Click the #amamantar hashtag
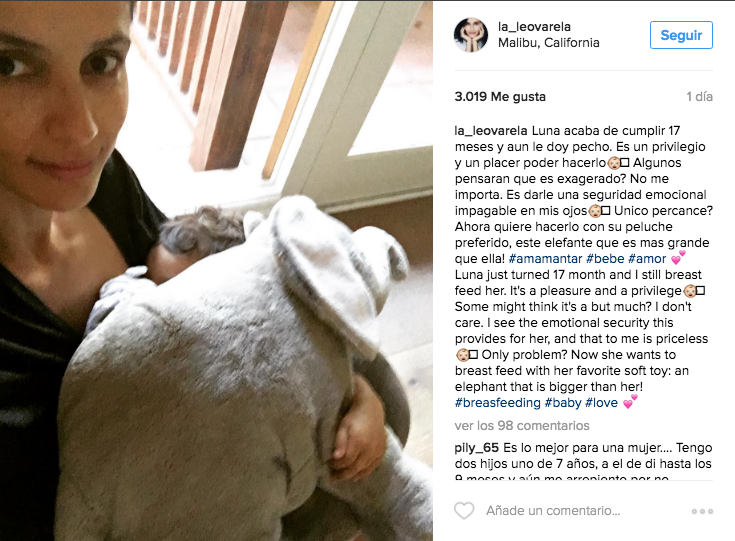Image resolution: width=735 pixels, height=541 pixels. 545,259
